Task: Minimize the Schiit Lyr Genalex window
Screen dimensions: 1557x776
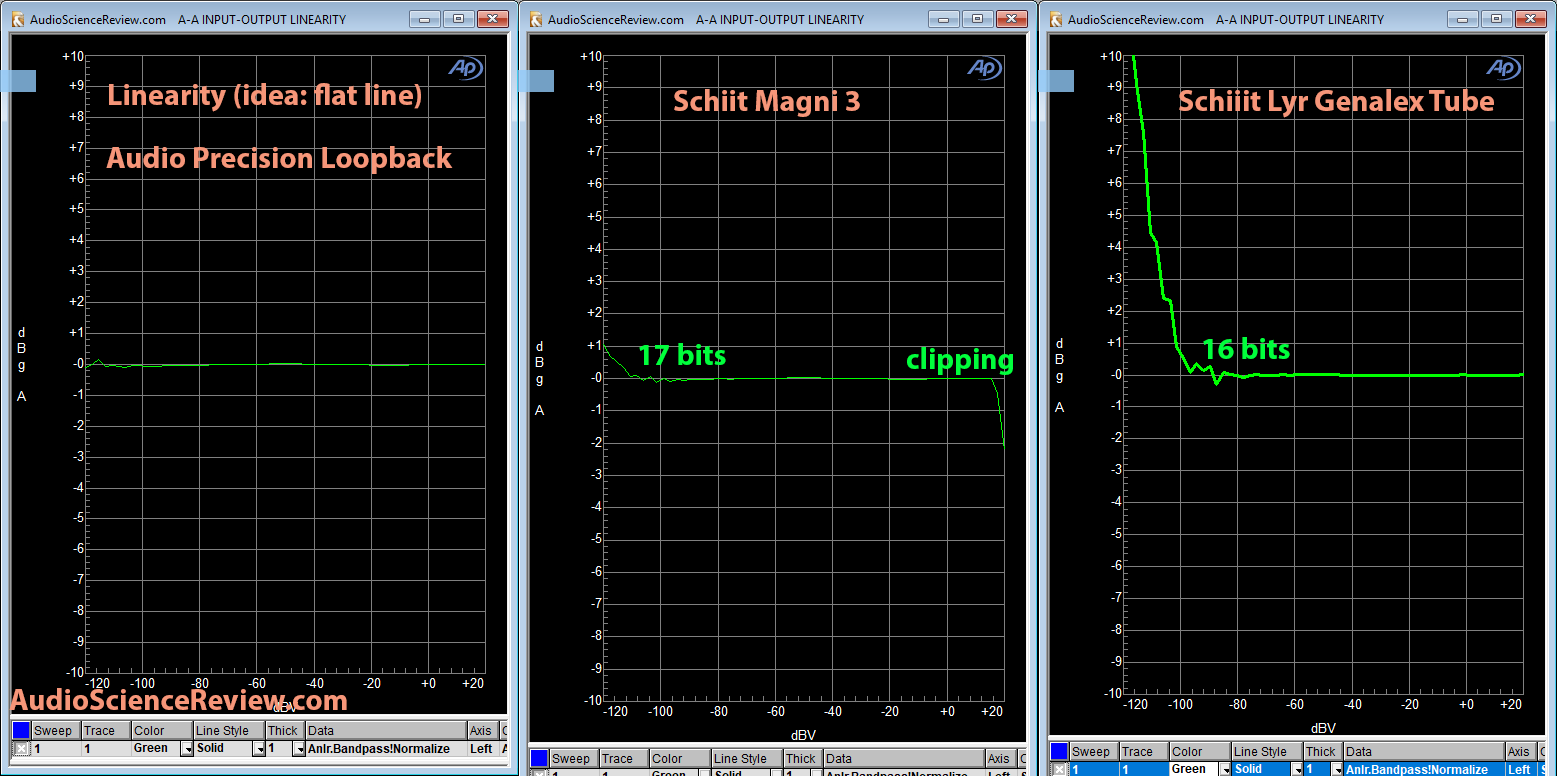Action: point(1464,19)
